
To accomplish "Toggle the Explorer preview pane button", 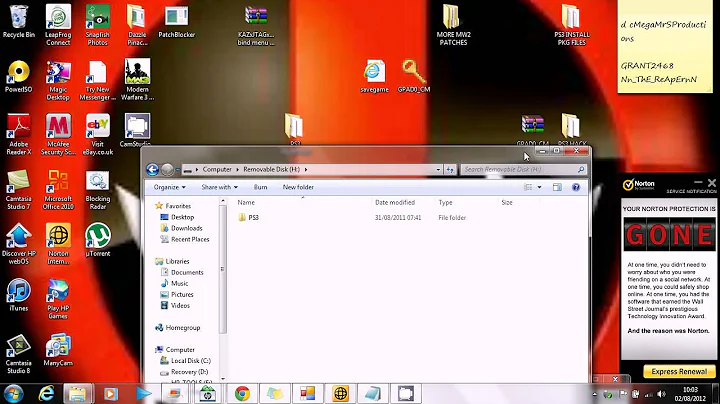I will 557,187.
